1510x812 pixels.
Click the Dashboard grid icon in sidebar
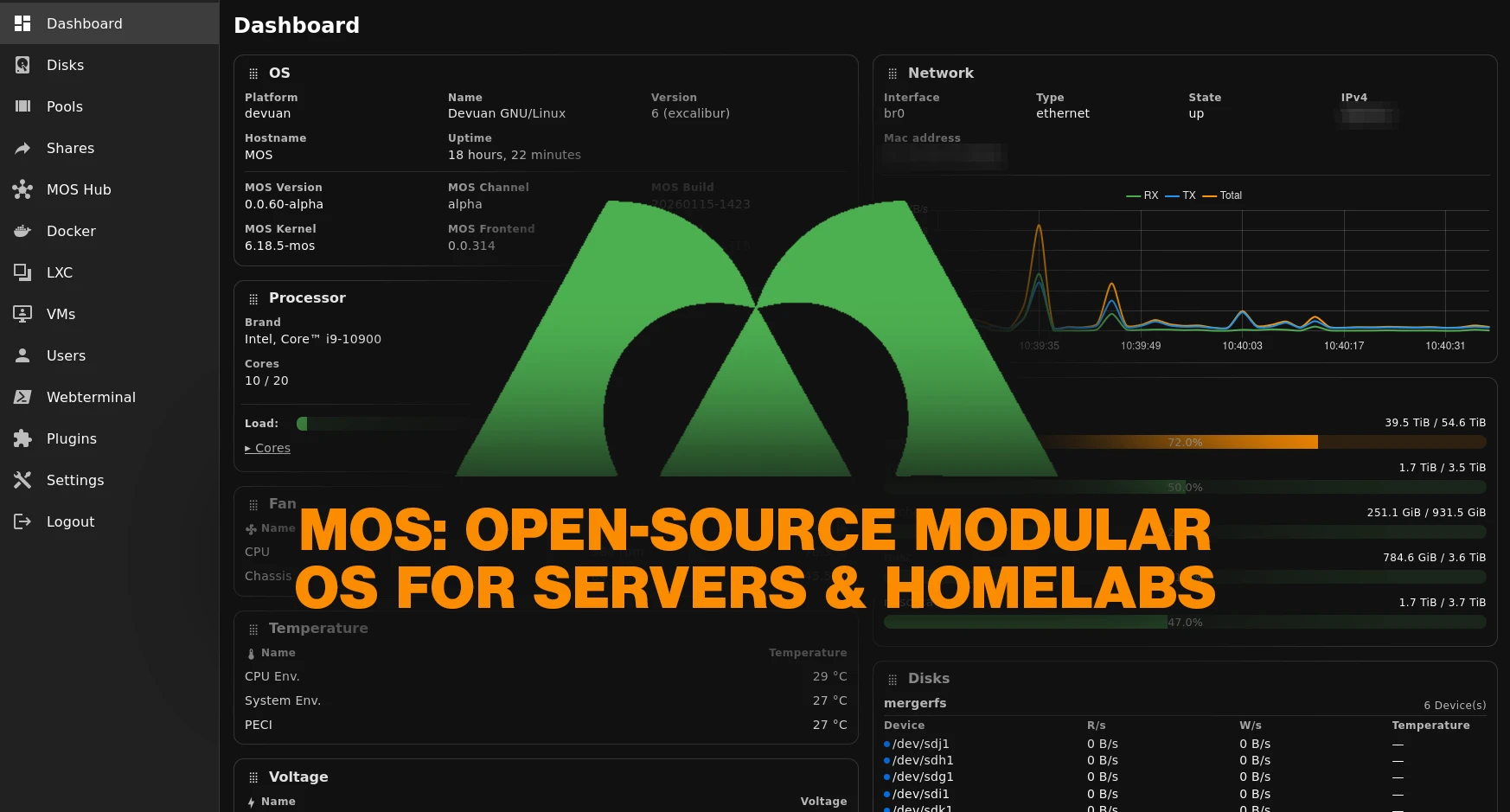[22, 23]
